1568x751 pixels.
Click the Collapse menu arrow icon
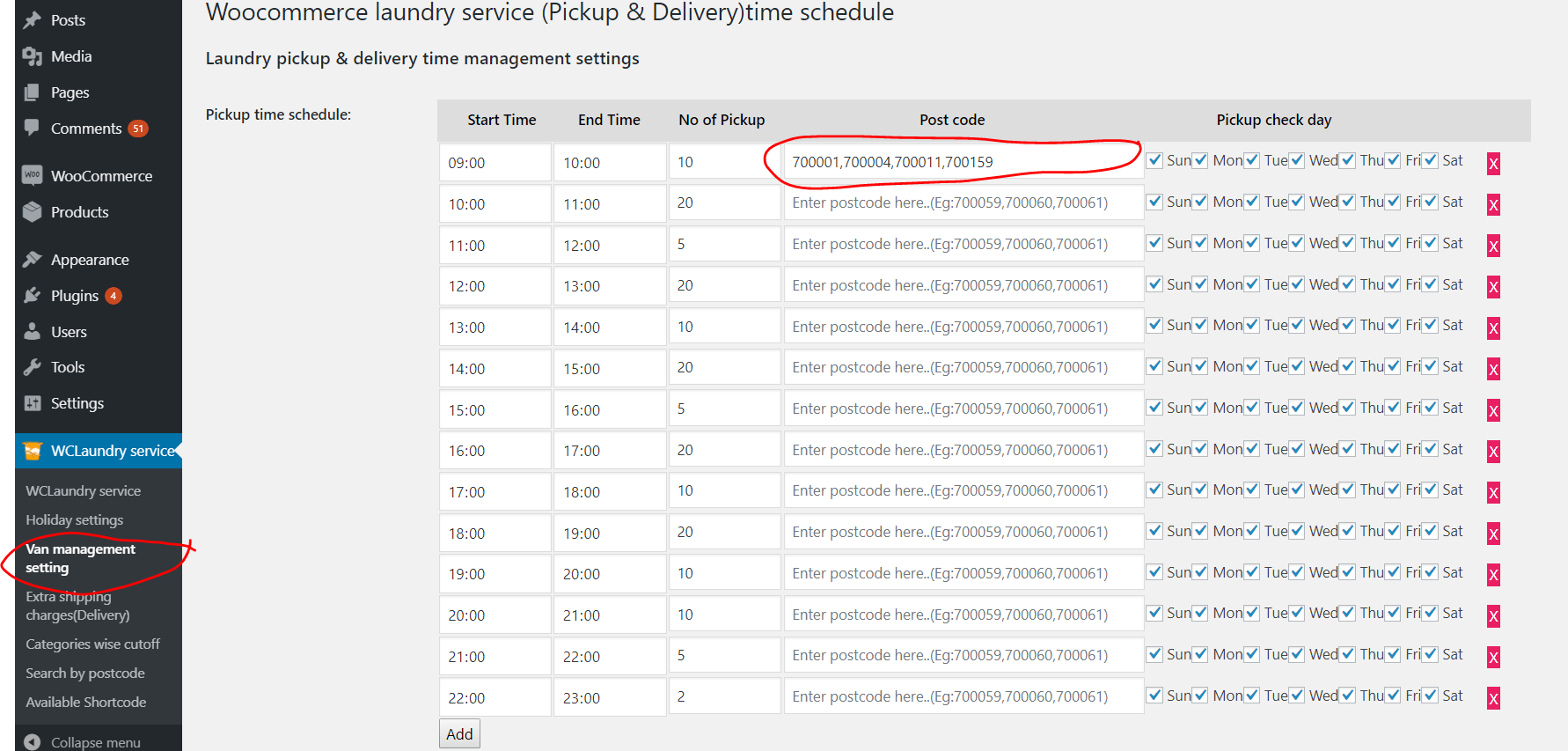pyautogui.click(x=33, y=742)
